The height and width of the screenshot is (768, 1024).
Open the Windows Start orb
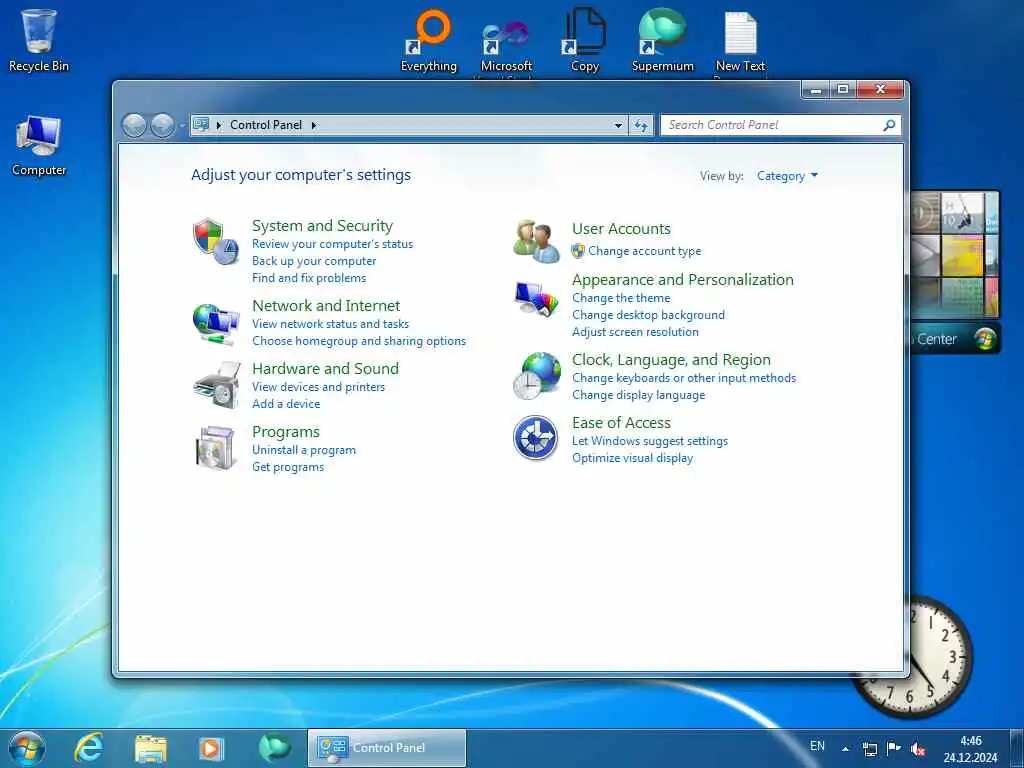[27, 748]
